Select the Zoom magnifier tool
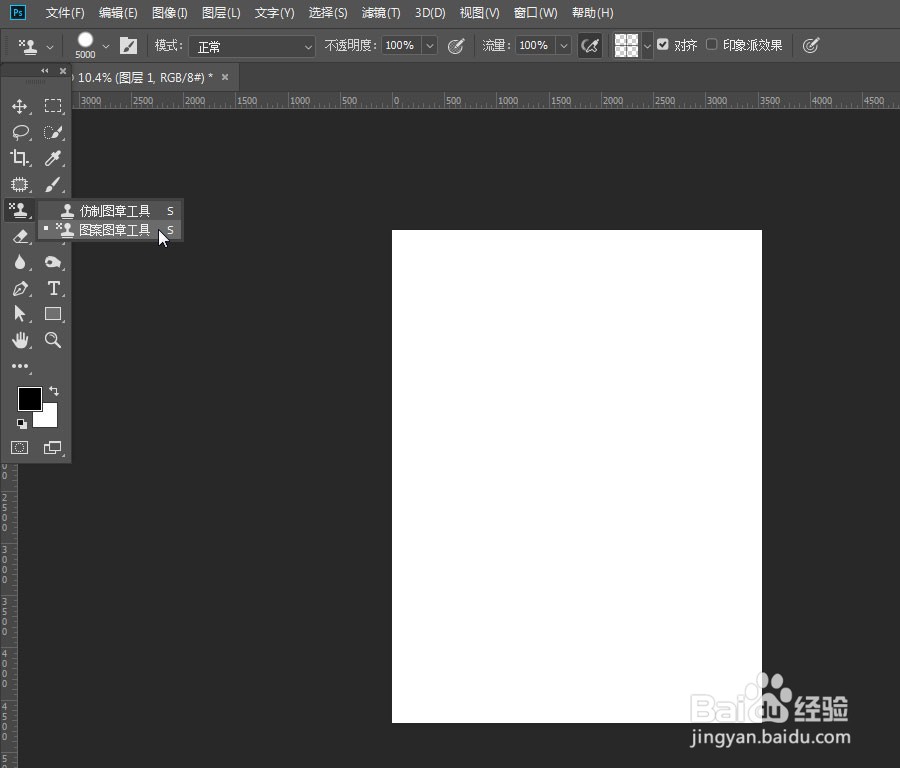 coord(53,340)
